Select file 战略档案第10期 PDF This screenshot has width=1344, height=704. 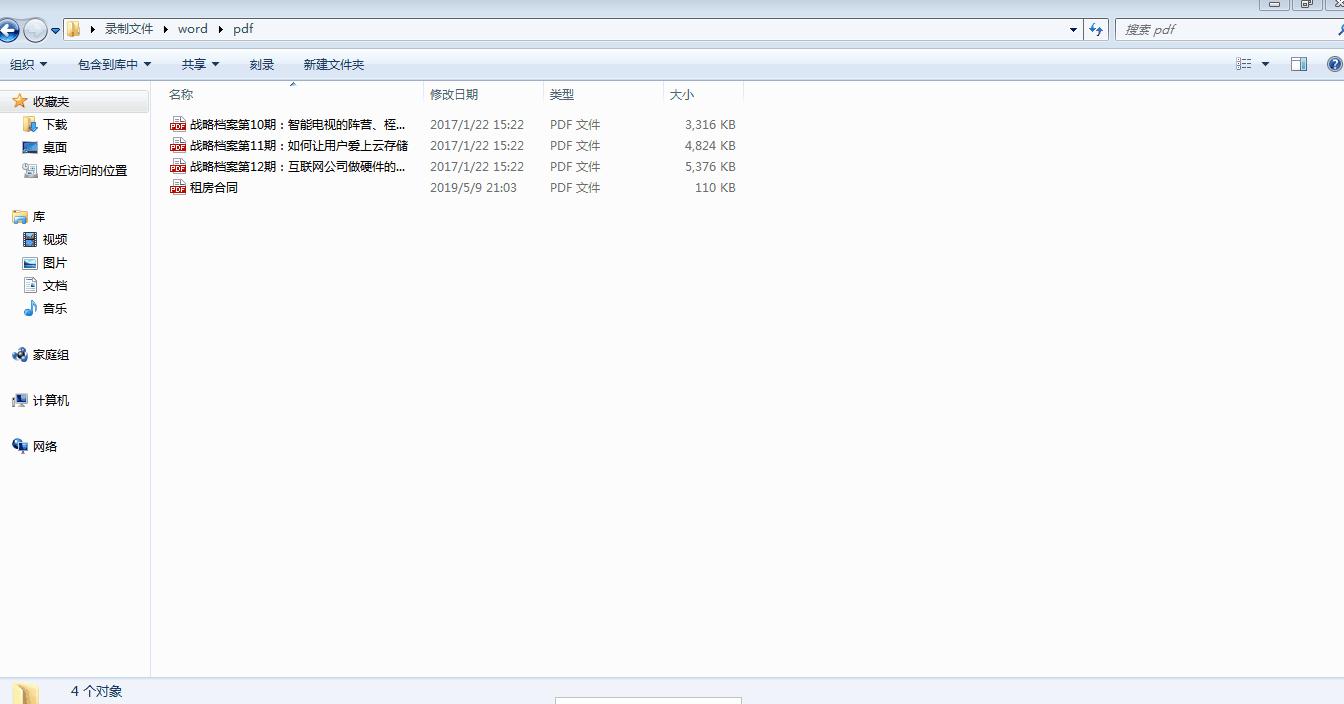tap(298, 125)
